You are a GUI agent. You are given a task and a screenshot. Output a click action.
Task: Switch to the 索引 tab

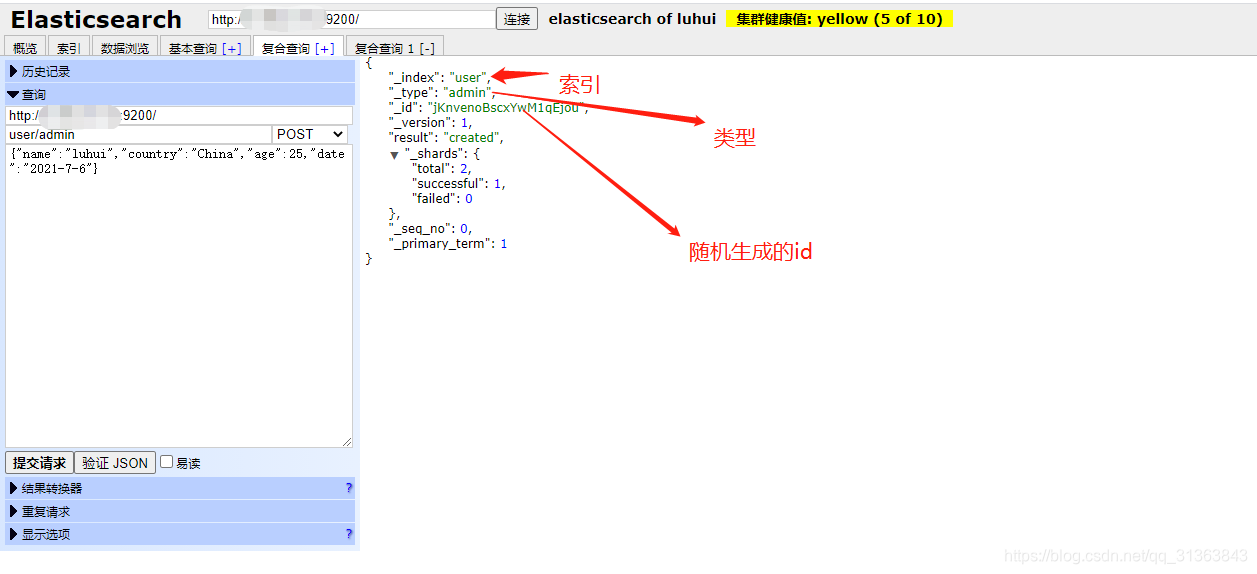69,48
